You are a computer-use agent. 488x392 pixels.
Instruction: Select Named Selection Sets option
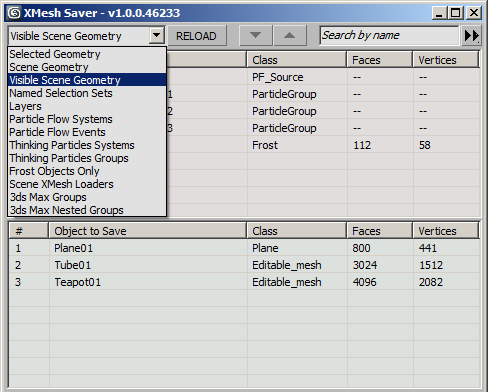tap(87, 93)
